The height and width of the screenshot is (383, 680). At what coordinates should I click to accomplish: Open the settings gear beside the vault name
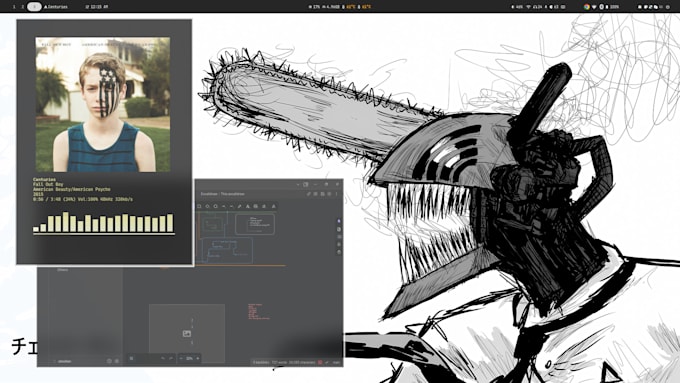coord(116,361)
